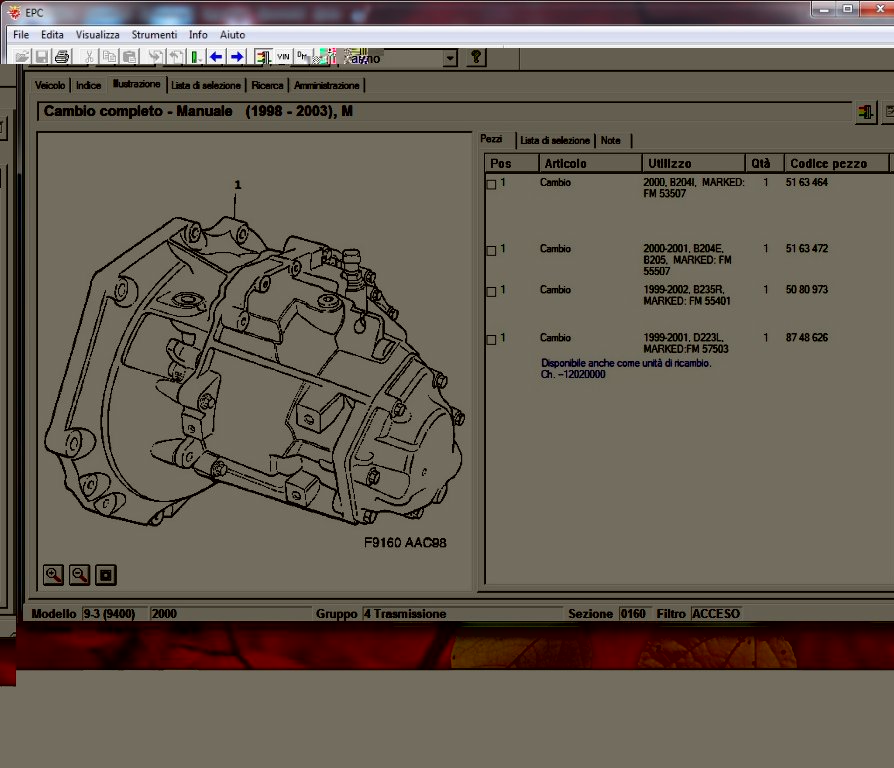Click the colored list toolbar icon

(263, 57)
